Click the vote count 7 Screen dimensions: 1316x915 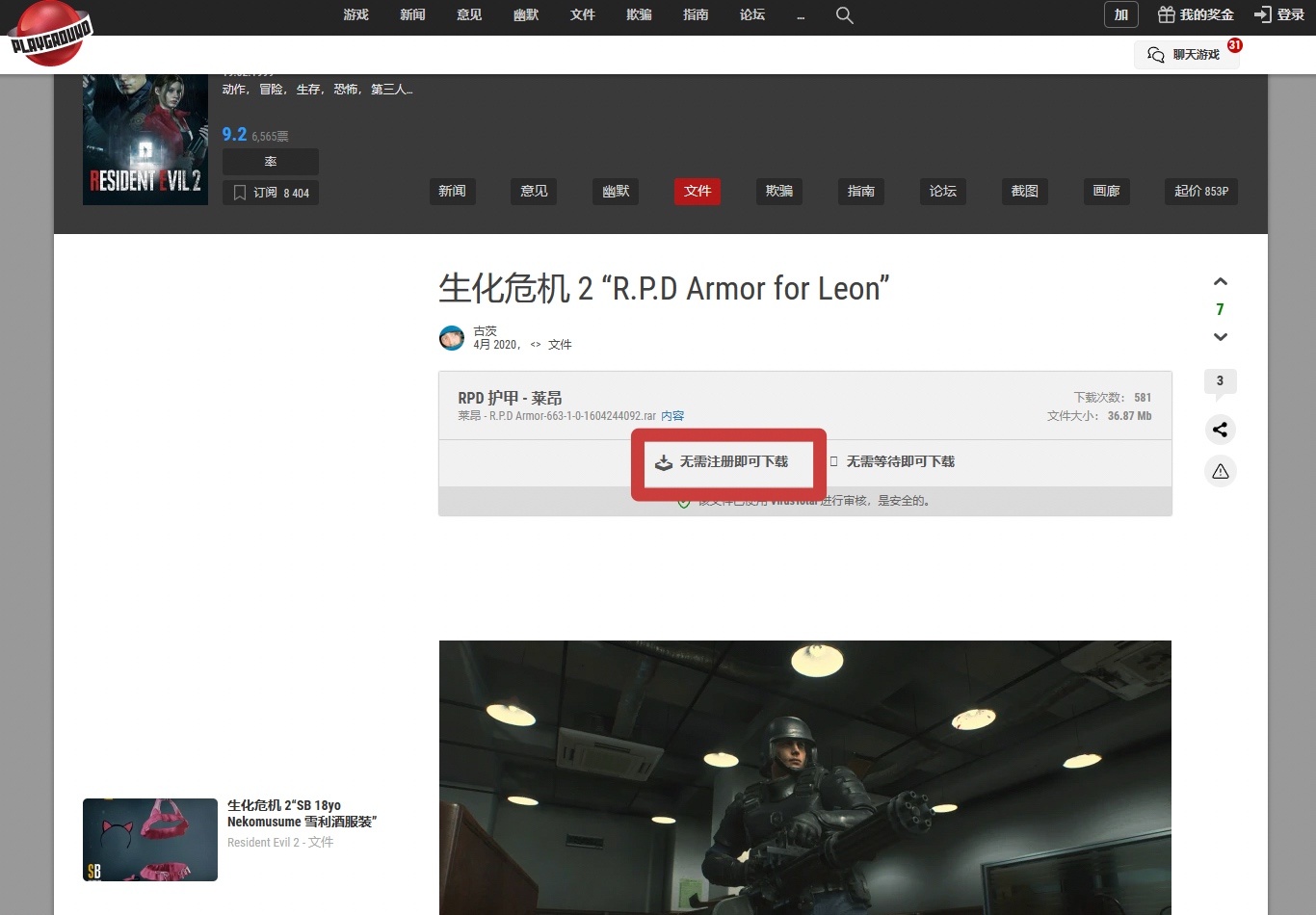pyautogui.click(x=1220, y=309)
